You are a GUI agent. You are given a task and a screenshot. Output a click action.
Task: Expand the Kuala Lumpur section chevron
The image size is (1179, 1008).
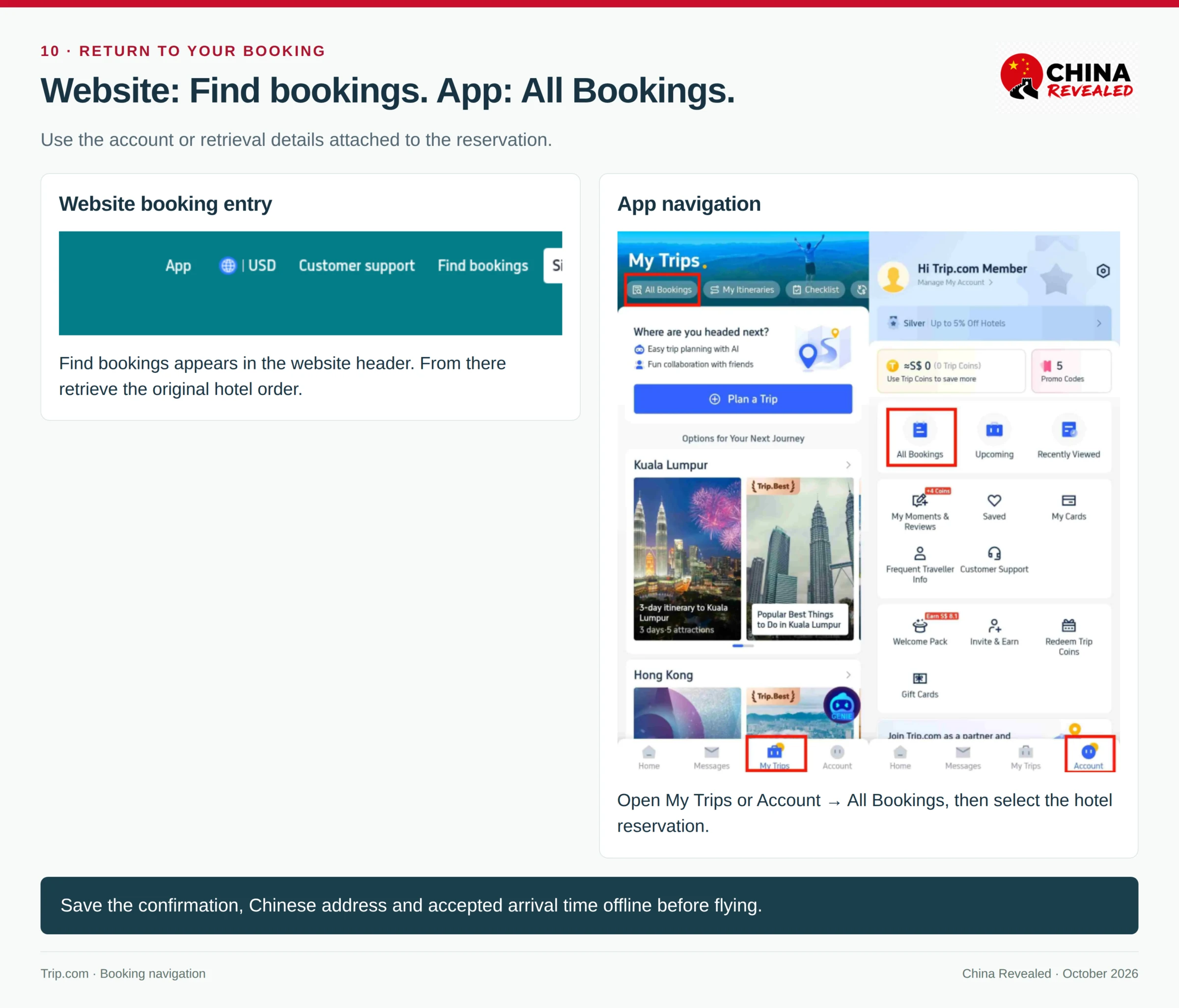tap(848, 465)
